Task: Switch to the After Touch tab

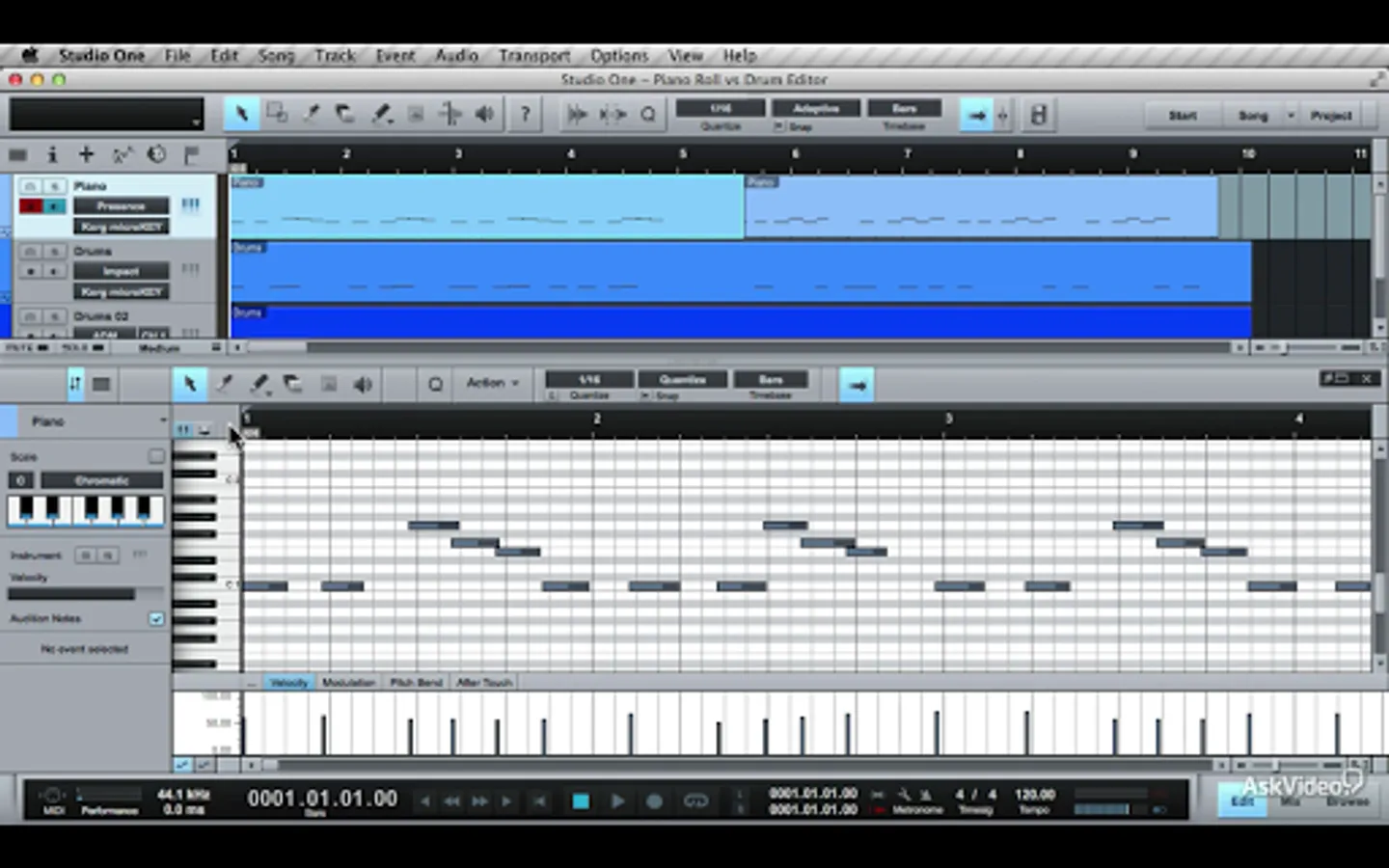Action: click(484, 683)
